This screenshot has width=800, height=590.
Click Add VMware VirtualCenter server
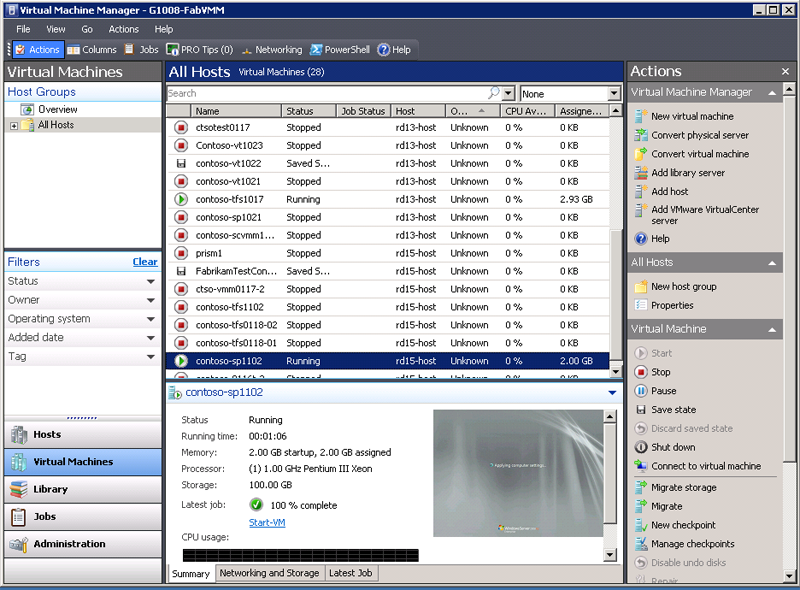pos(696,215)
